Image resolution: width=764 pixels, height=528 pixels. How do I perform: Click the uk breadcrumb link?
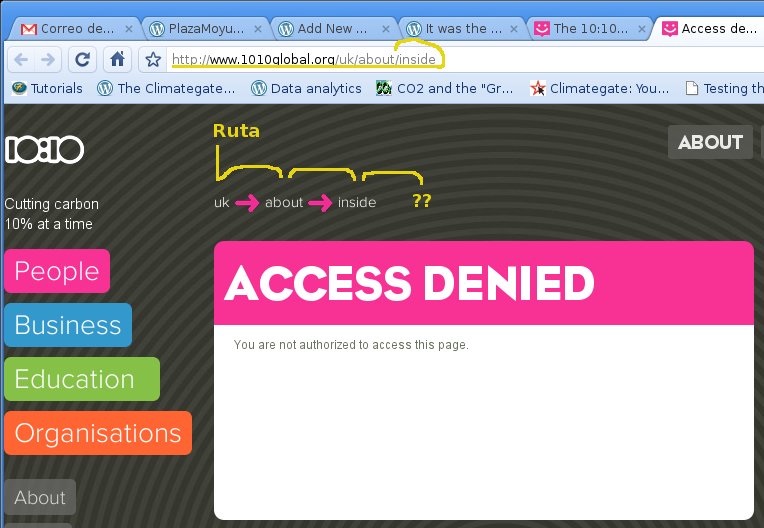pos(222,203)
